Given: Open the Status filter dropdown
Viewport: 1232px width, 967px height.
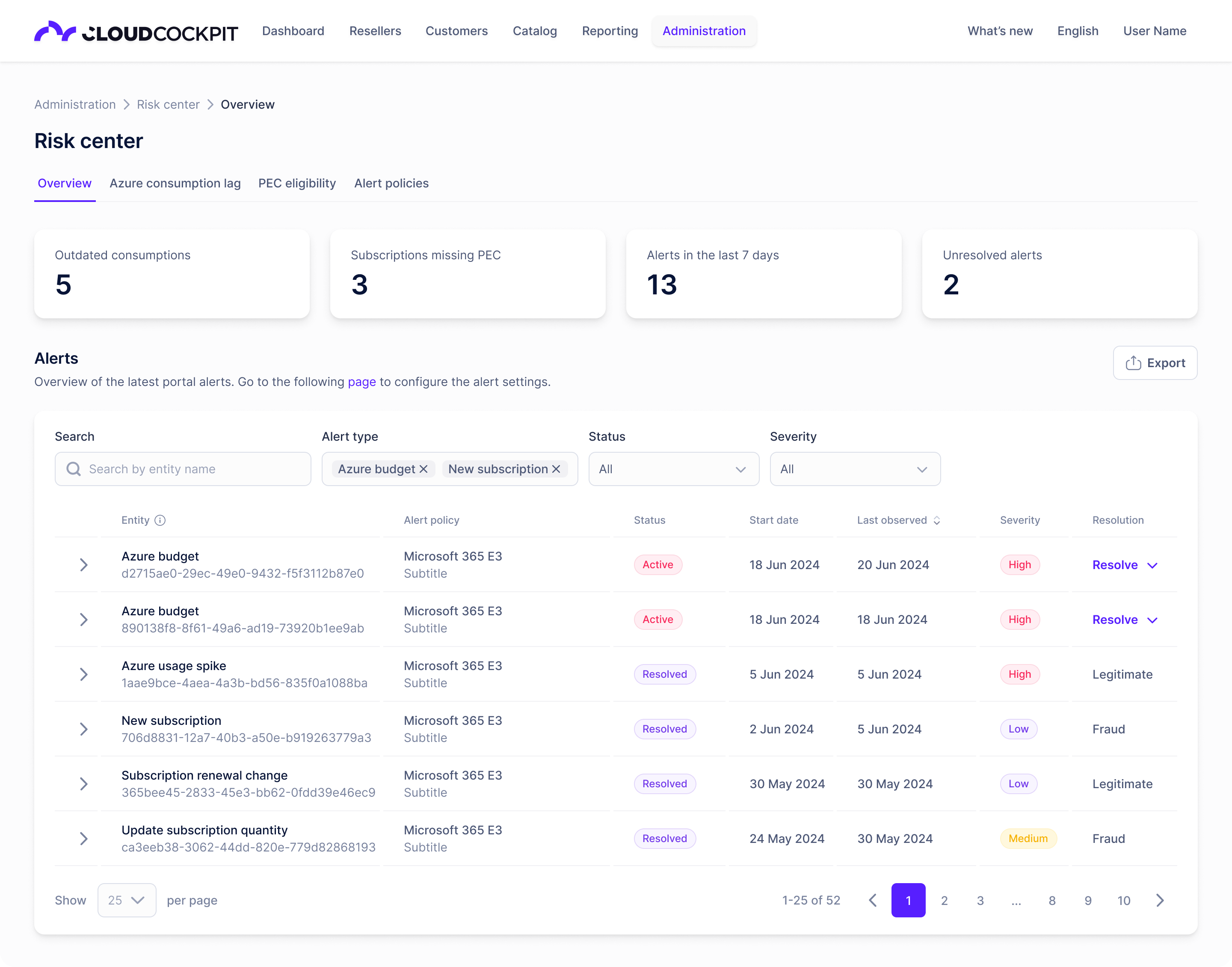Looking at the screenshot, I should pos(673,469).
